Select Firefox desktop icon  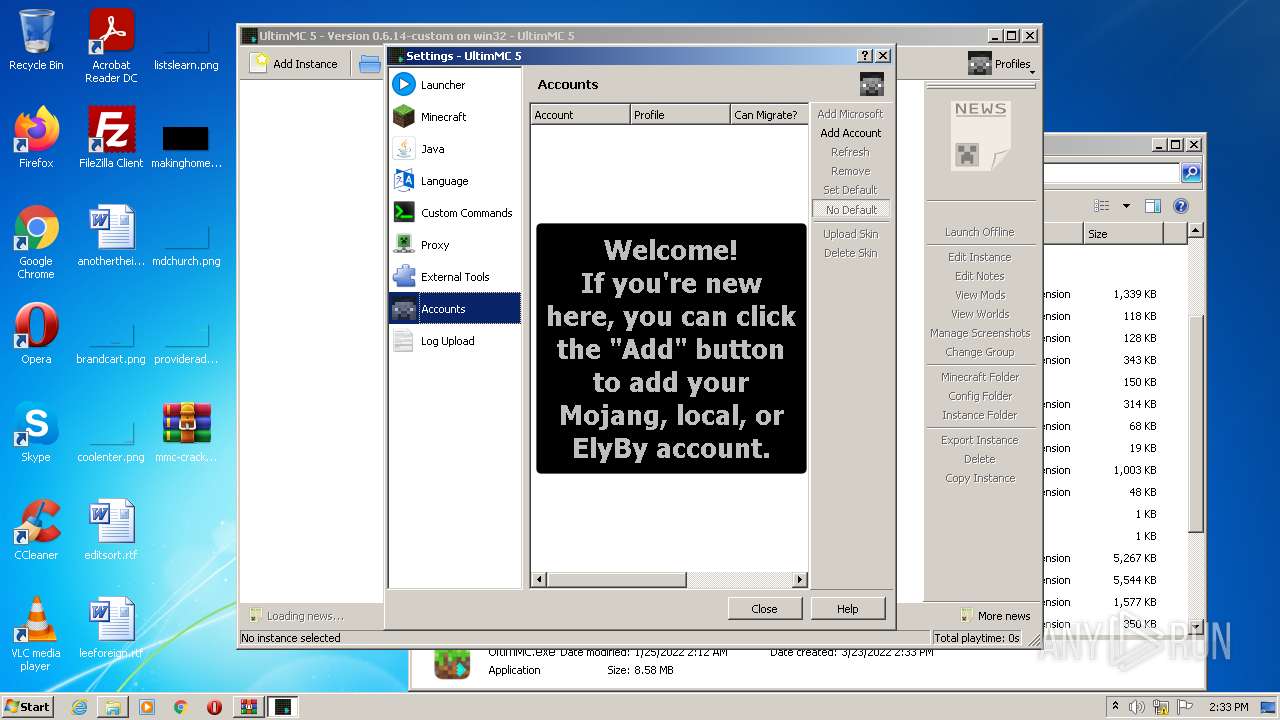pyautogui.click(x=36, y=138)
